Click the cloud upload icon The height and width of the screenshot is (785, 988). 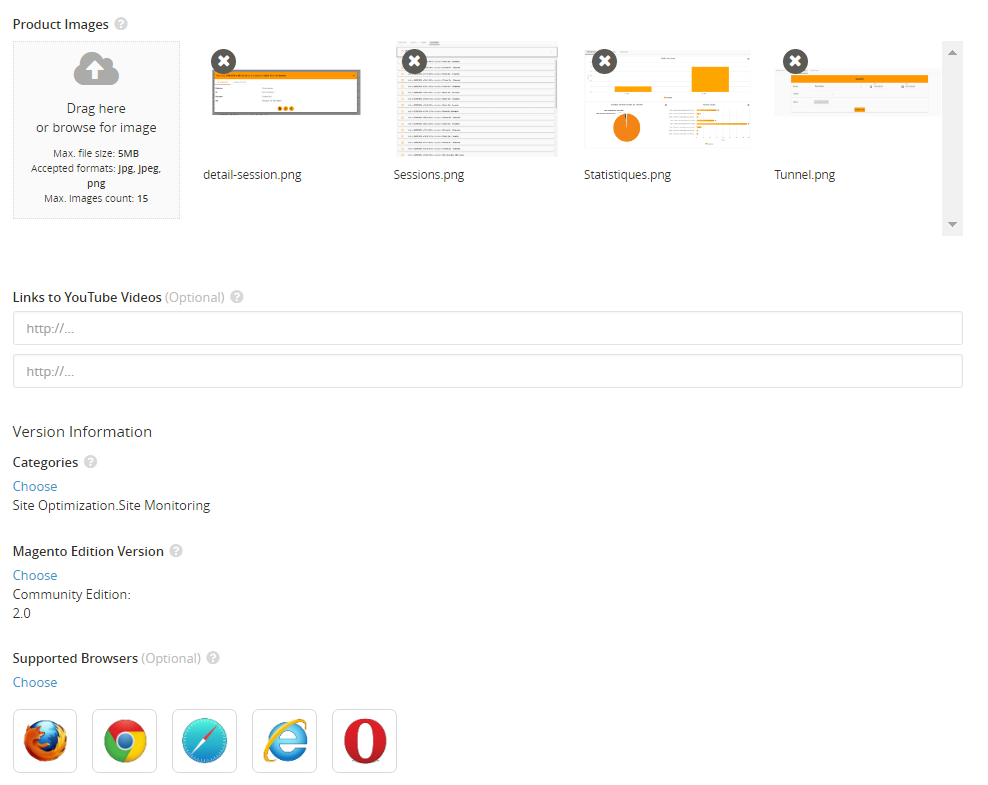(x=96, y=70)
